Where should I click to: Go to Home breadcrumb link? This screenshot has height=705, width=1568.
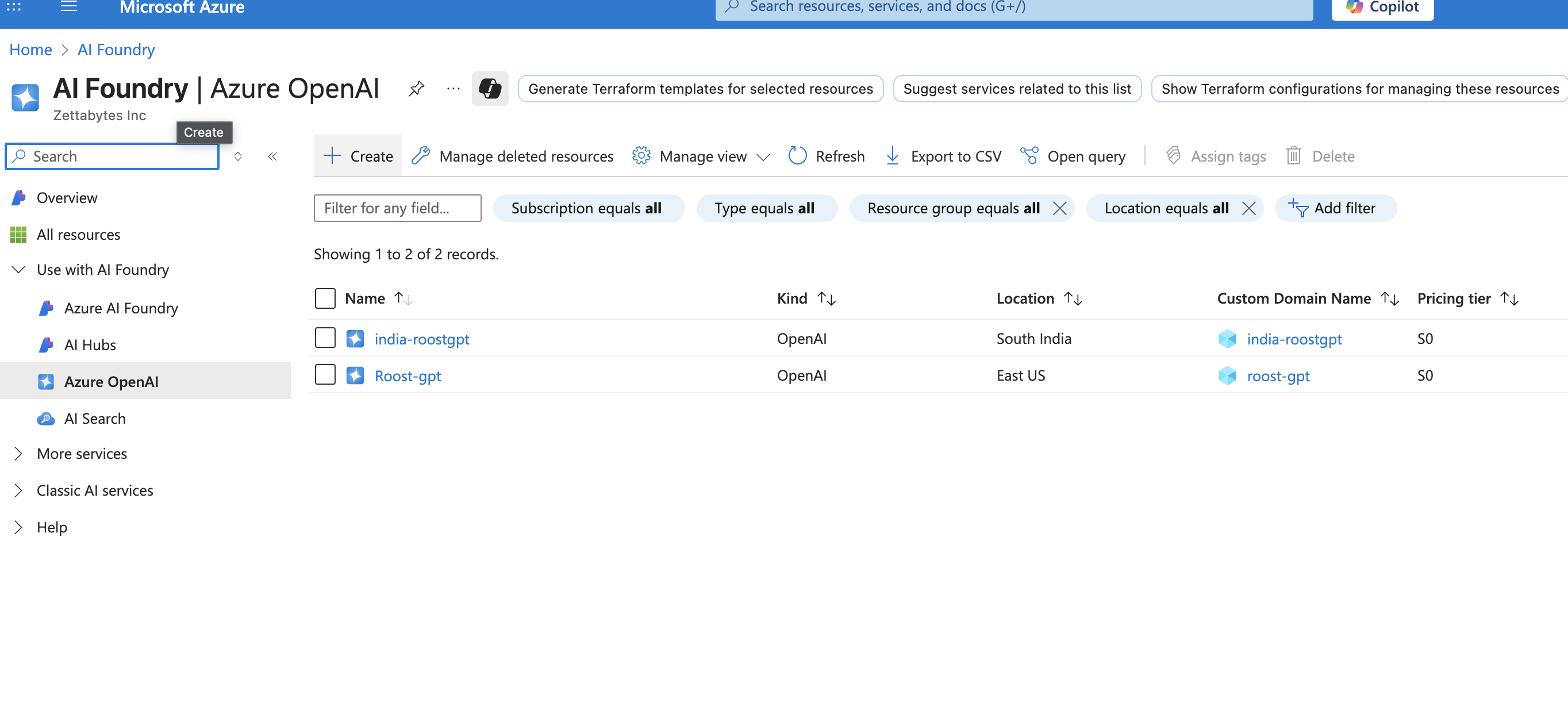tap(30, 49)
